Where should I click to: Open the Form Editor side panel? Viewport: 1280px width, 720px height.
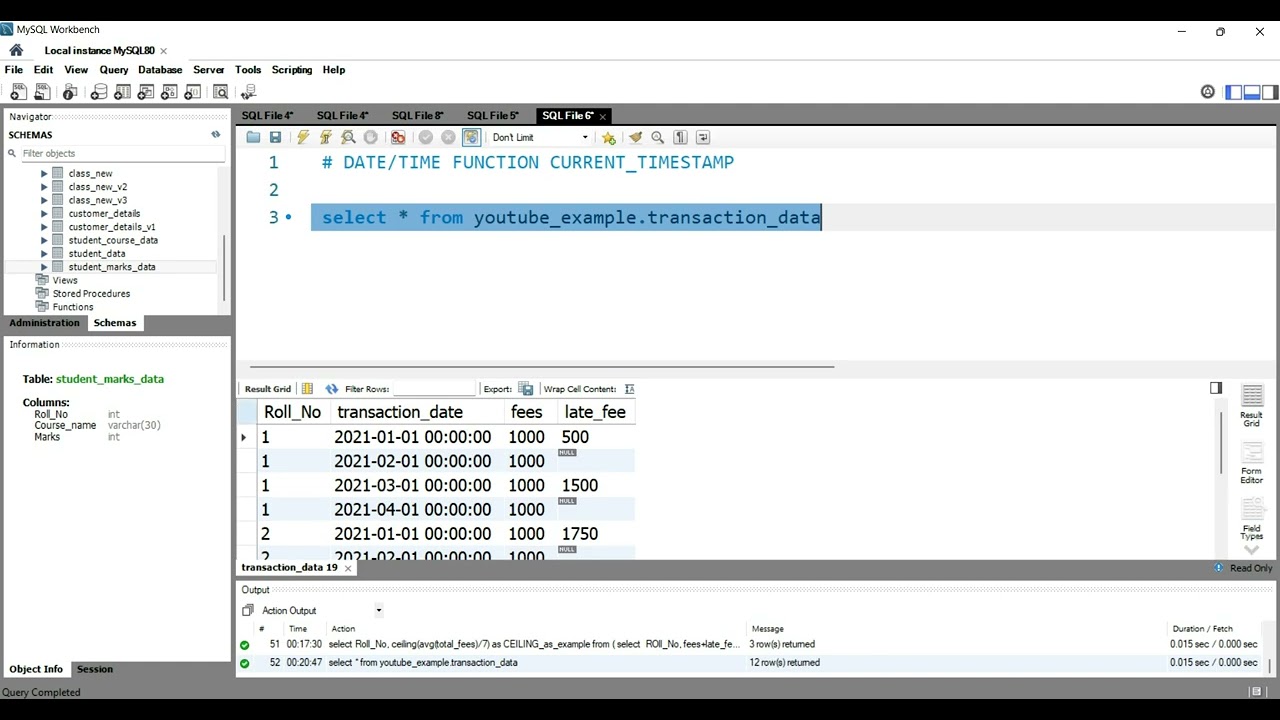point(1252,462)
